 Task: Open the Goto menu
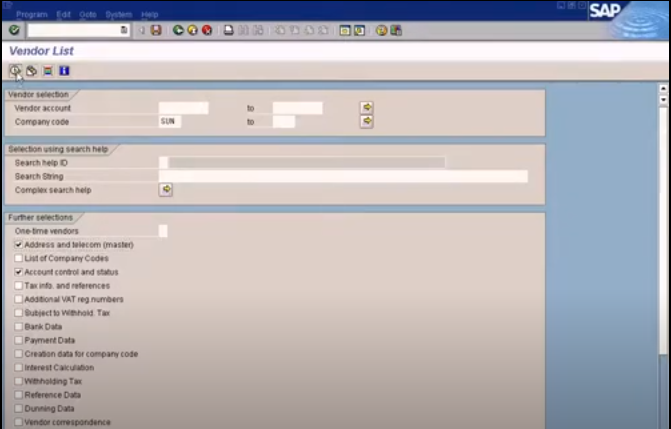88,15
